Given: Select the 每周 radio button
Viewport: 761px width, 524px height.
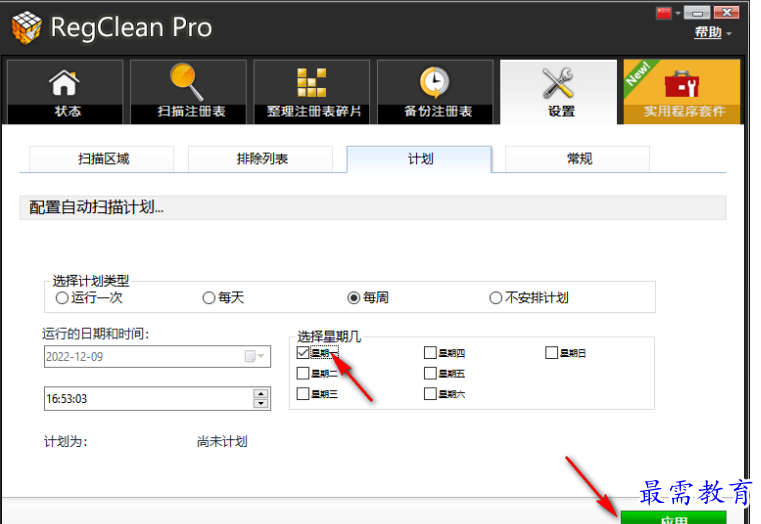Looking at the screenshot, I should pos(354,298).
